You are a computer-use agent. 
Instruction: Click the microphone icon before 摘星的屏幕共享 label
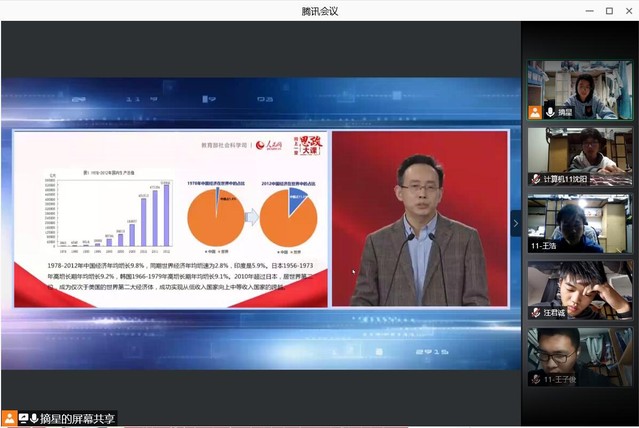coord(34,418)
